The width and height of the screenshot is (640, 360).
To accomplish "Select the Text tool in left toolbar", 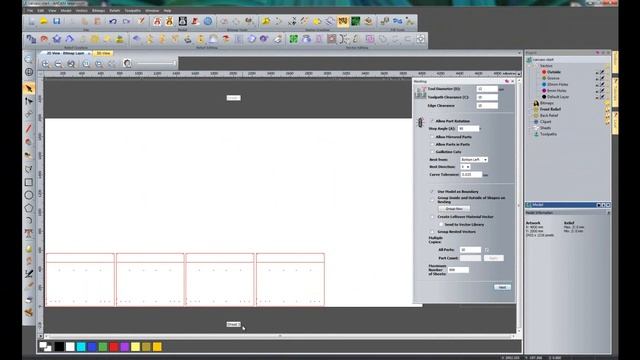I will 29,233.
